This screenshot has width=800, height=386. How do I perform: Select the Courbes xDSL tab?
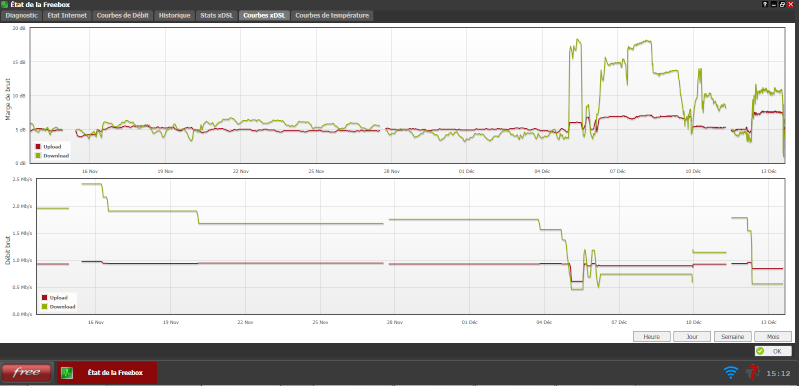tap(265, 15)
